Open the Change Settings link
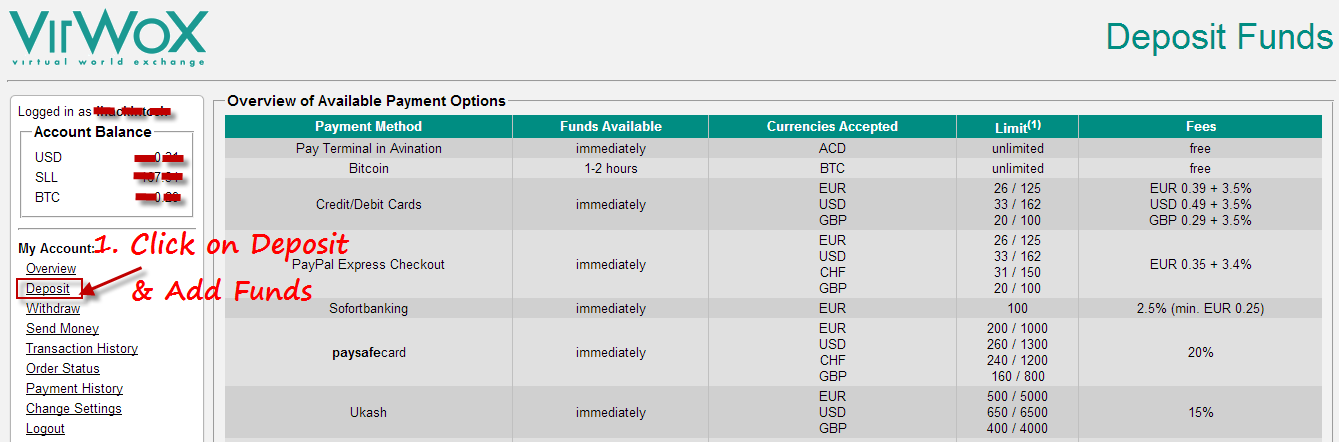This screenshot has height=442, width=1339. coord(74,409)
